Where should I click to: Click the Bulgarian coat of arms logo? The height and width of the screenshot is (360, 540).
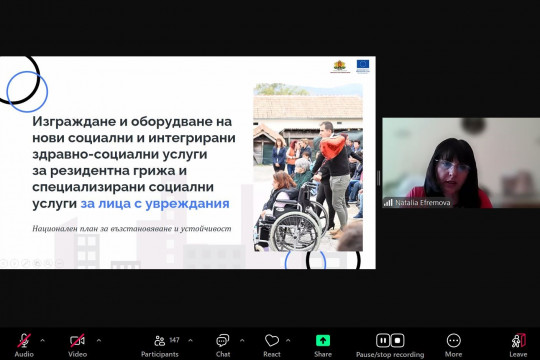[340, 66]
